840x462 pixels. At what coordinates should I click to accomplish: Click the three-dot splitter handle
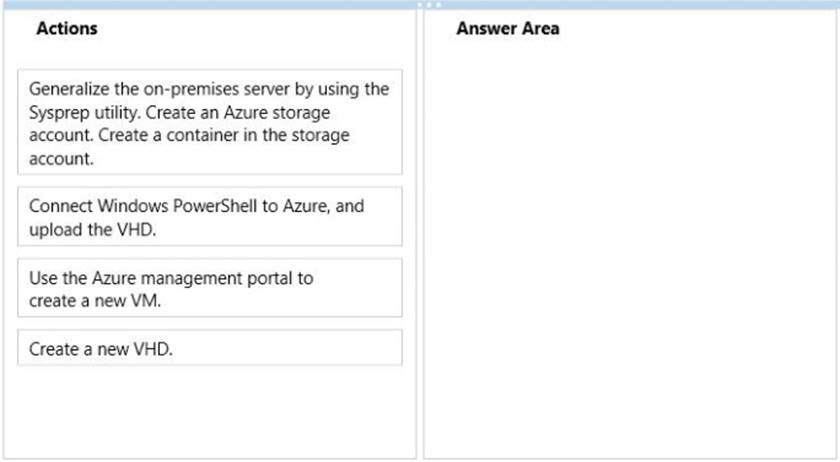click(429, 5)
